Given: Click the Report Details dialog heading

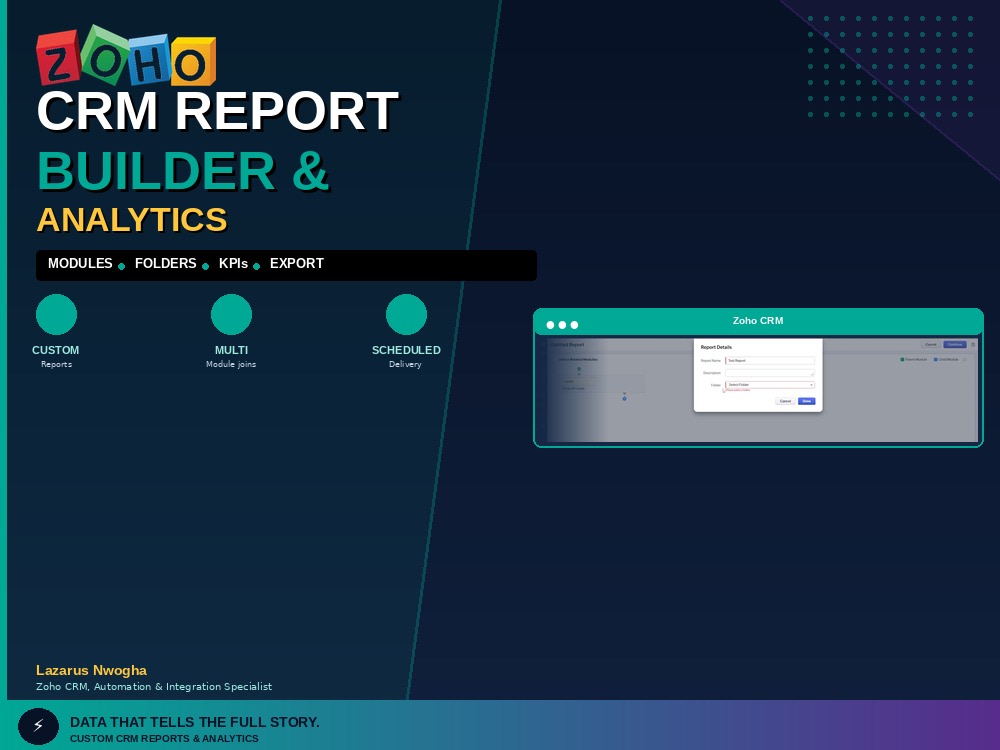Looking at the screenshot, I should tap(716, 348).
